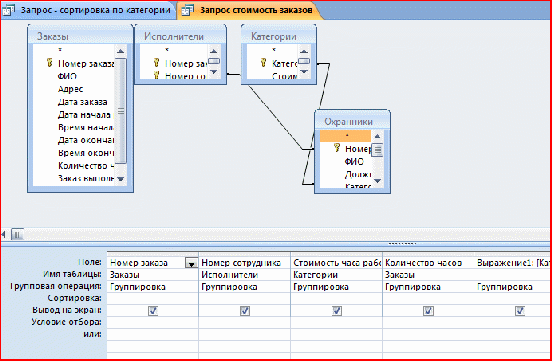553x362 pixels.
Task: Select the asterisk row in the Охранники table
Action: point(346,136)
